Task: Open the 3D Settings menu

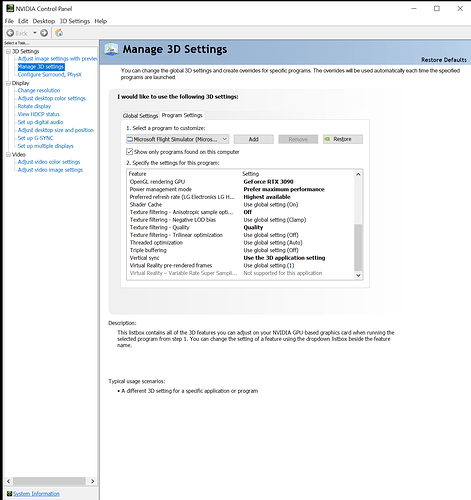Action: tap(75, 21)
